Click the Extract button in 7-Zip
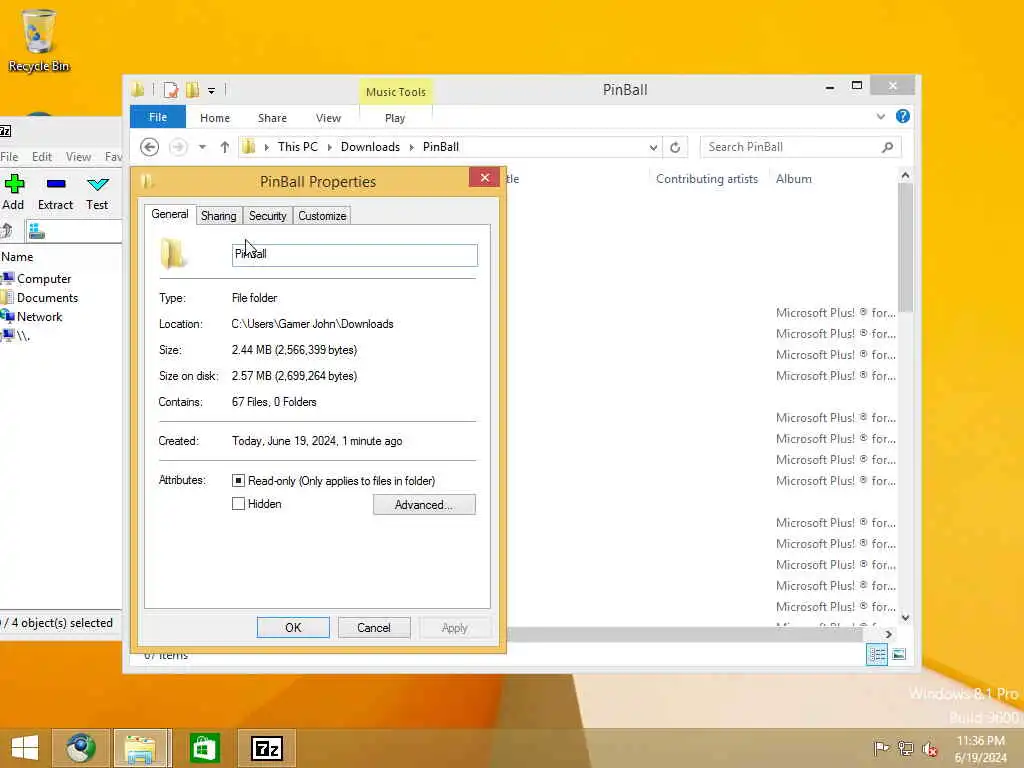The width and height of the screenshot is (1024, 768). (x=56, y=193)
